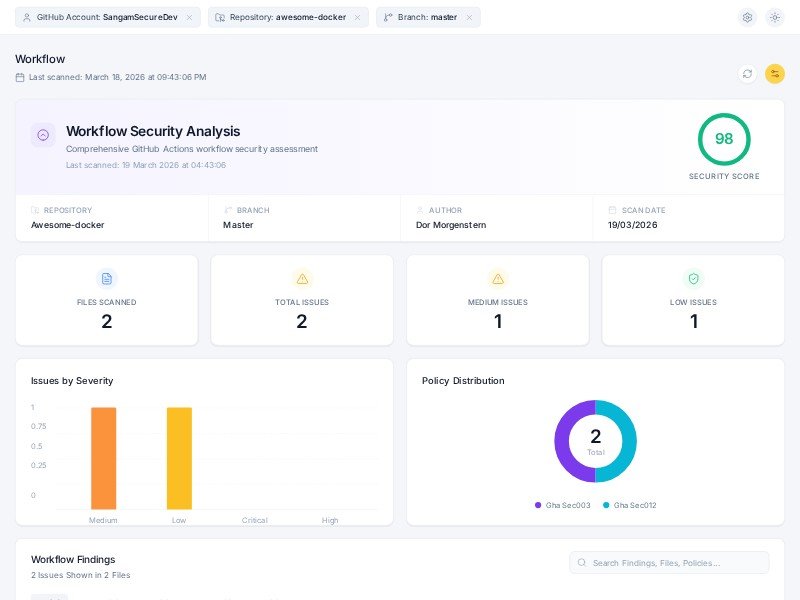Image resolution: width=800 pixels, height=600 pixels.
Task: Click the Total Issues warning icon
Action: click(302, 279)
